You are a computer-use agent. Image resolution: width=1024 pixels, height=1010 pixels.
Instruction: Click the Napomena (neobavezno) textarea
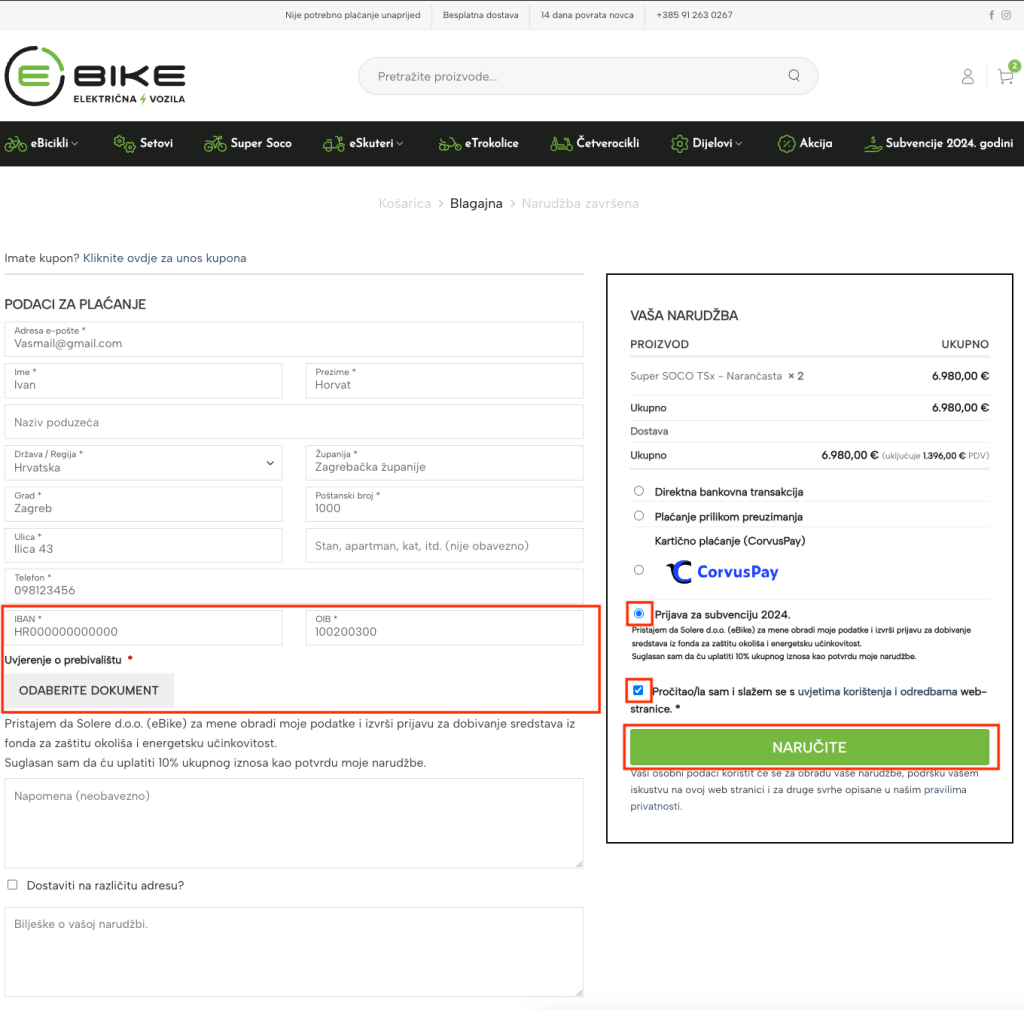(x=294, y=823)
